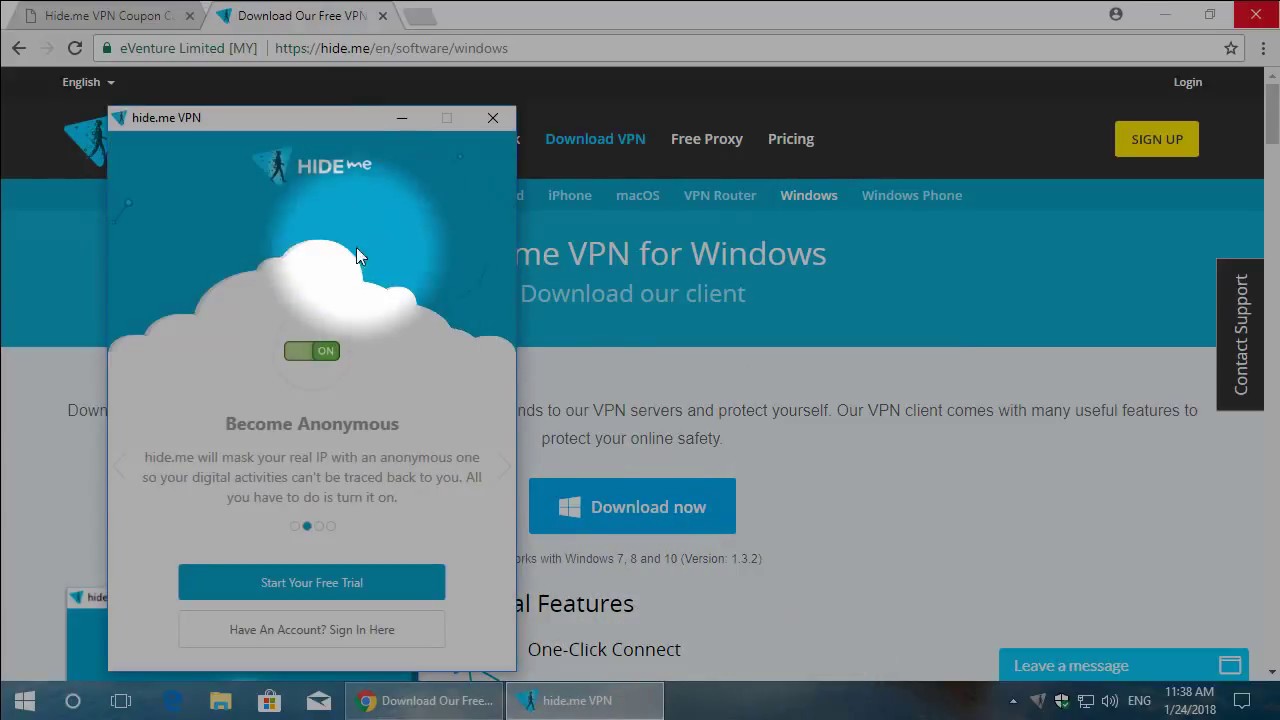Switch to the Windows platform tab
Screen dimensions: 1280x720
(809, 195)
